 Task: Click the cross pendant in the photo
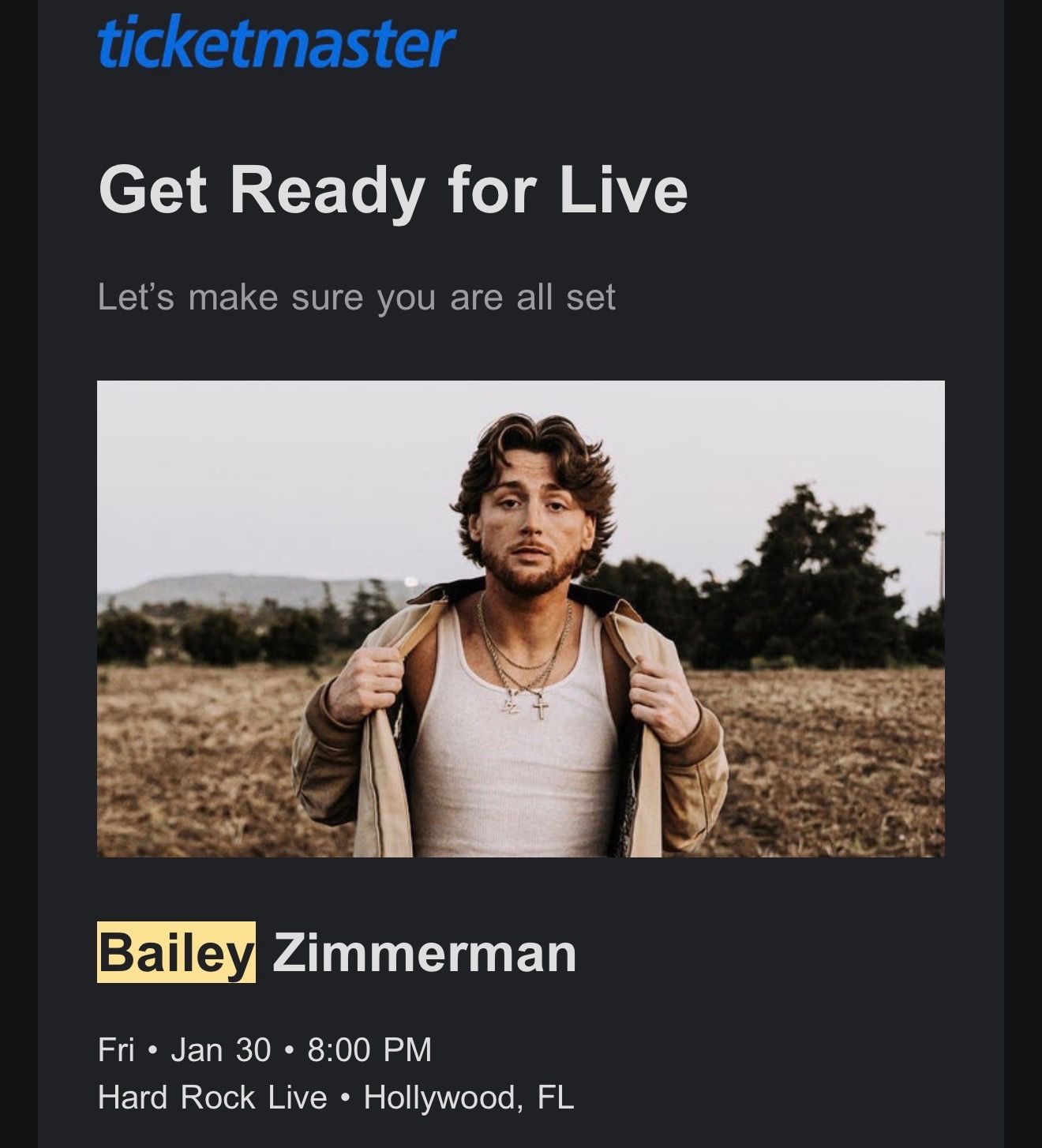point(540,704)
